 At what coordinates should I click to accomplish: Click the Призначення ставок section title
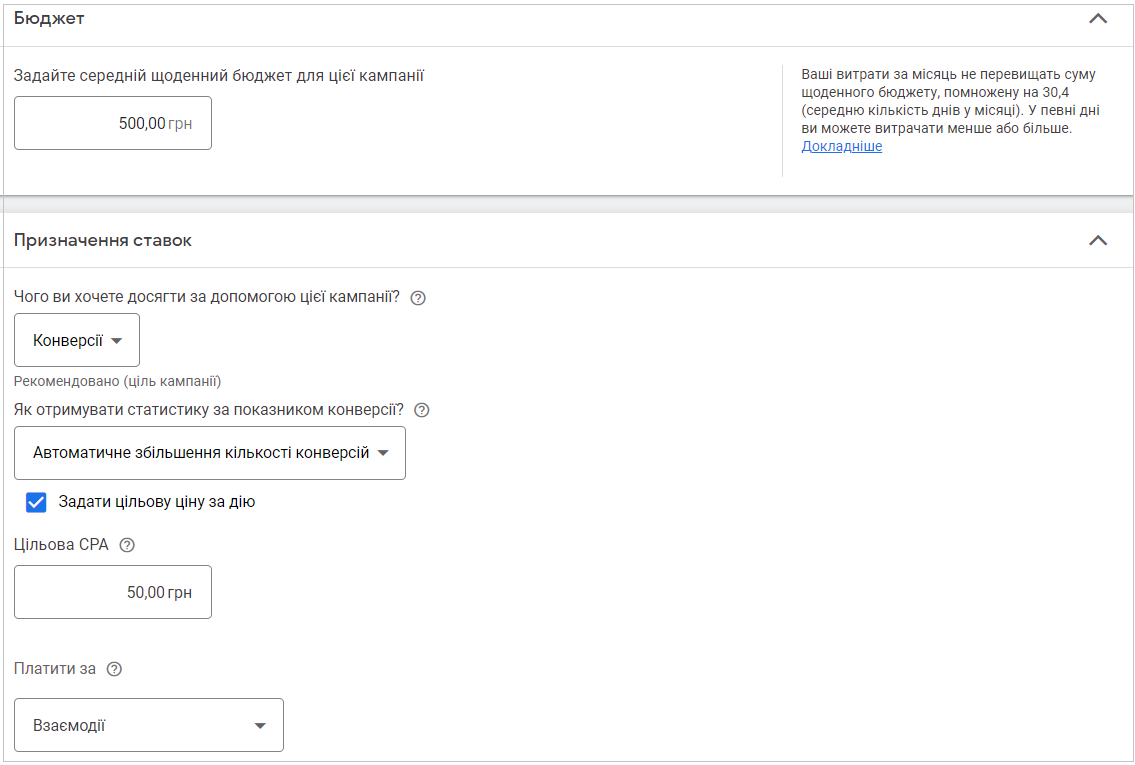click(103, 240)
